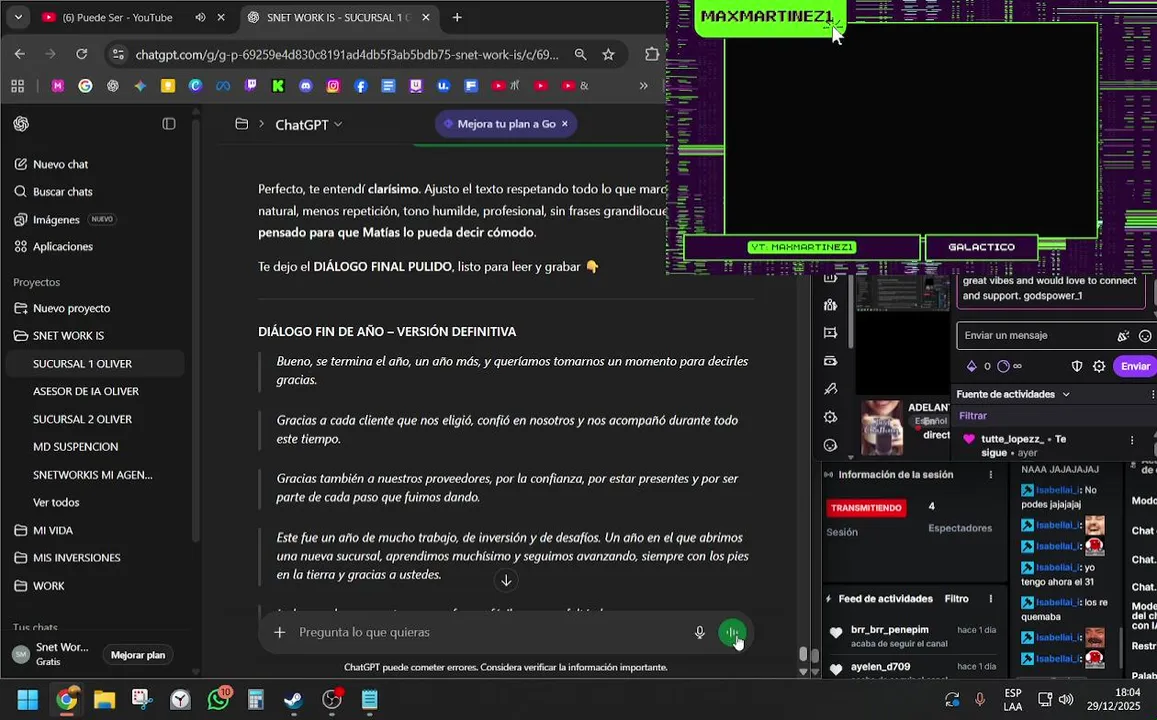
Task: Open chat settings gear beside Enviar
Action: (1099, 366)
